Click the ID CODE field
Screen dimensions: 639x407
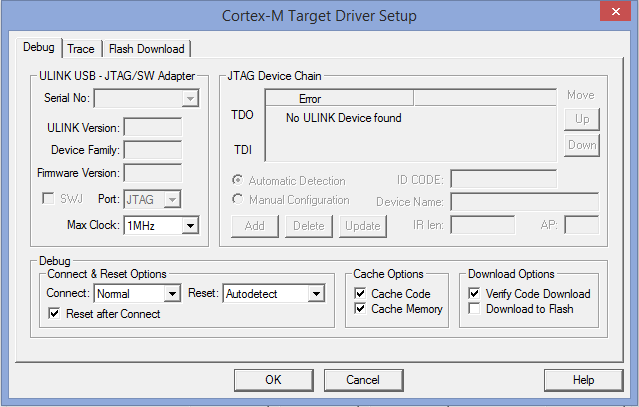[x=504, y=179]
